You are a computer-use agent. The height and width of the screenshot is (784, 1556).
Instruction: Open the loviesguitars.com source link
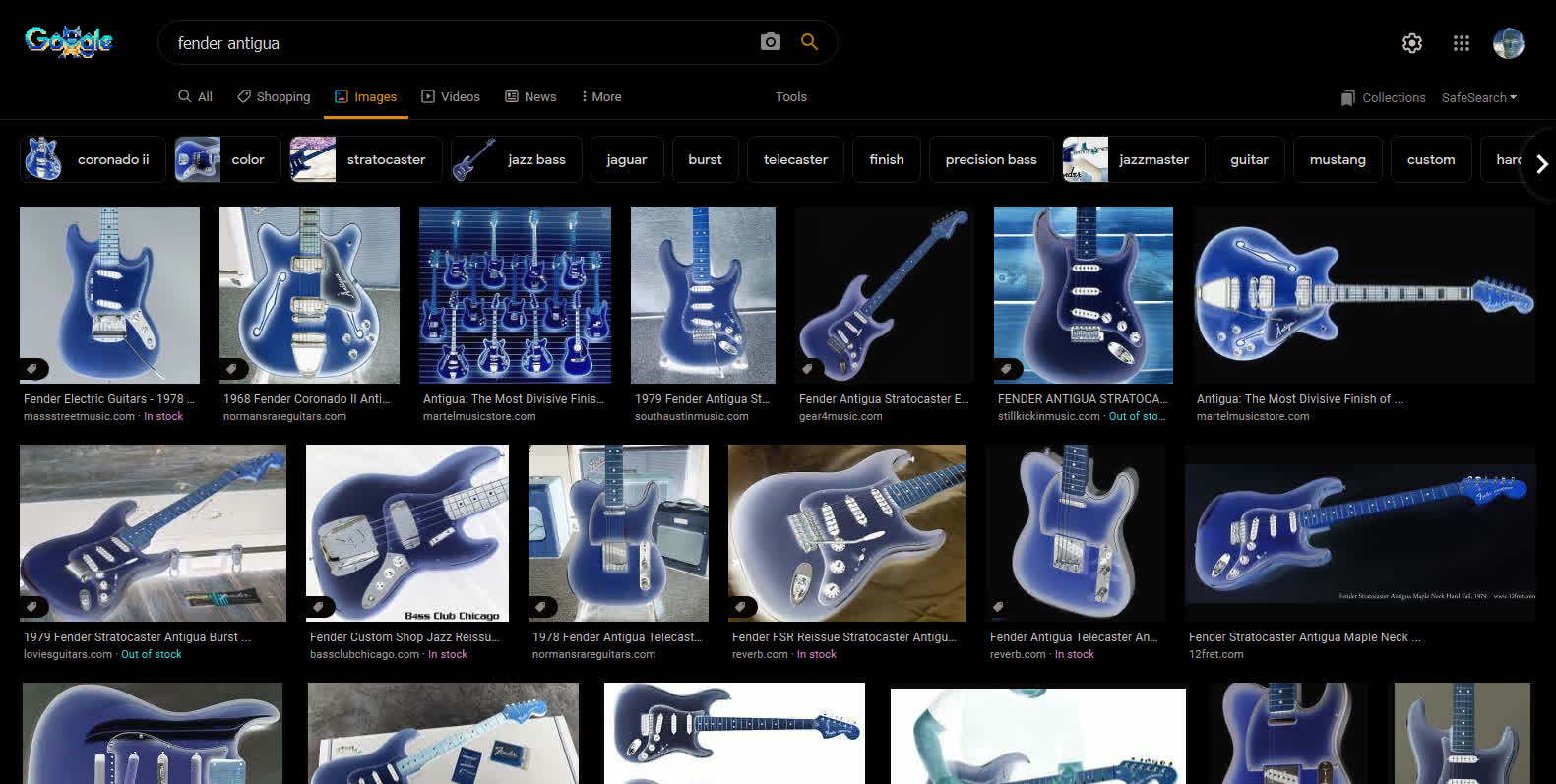tap(68, 654)
